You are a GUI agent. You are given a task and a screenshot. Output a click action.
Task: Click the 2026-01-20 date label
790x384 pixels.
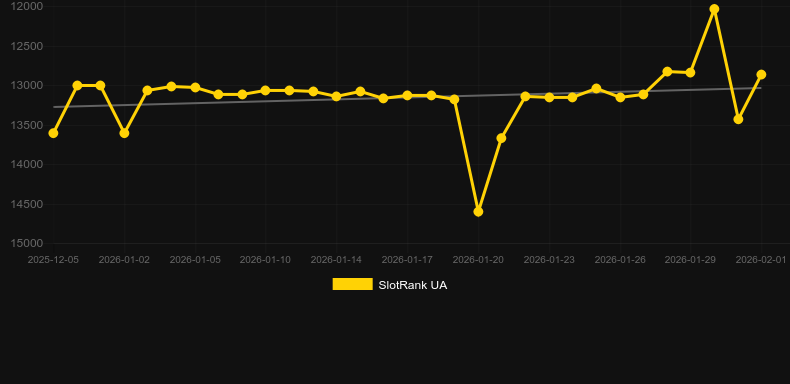tap(478, 260)
